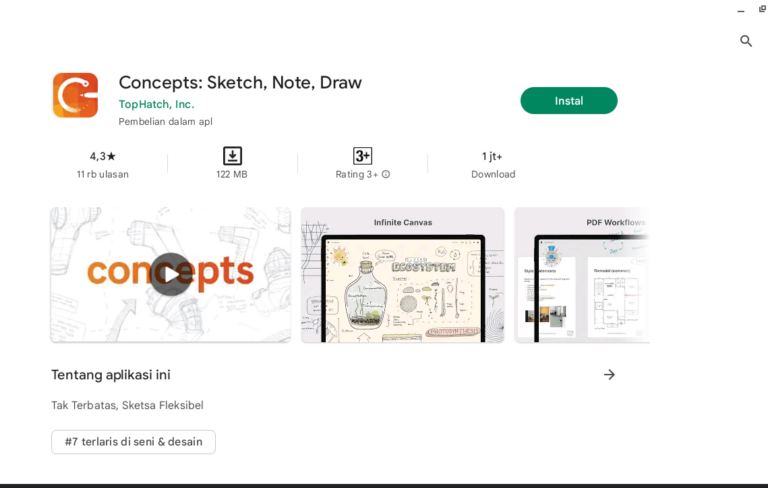Image resolution: width=768 pixels, height=488 pixels.
Task: Play the Concepts promo video
Action: point(170,274)
